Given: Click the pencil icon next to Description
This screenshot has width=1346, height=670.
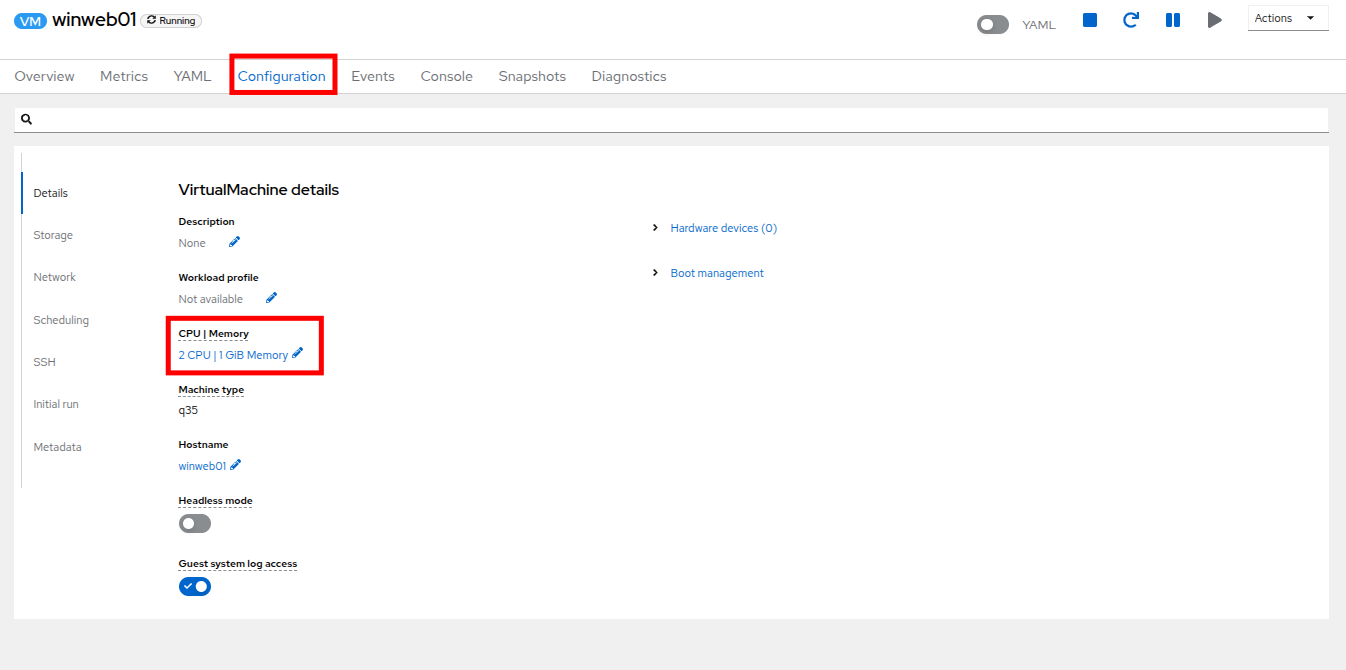Looking at the screenshot, I should [234, 242].
